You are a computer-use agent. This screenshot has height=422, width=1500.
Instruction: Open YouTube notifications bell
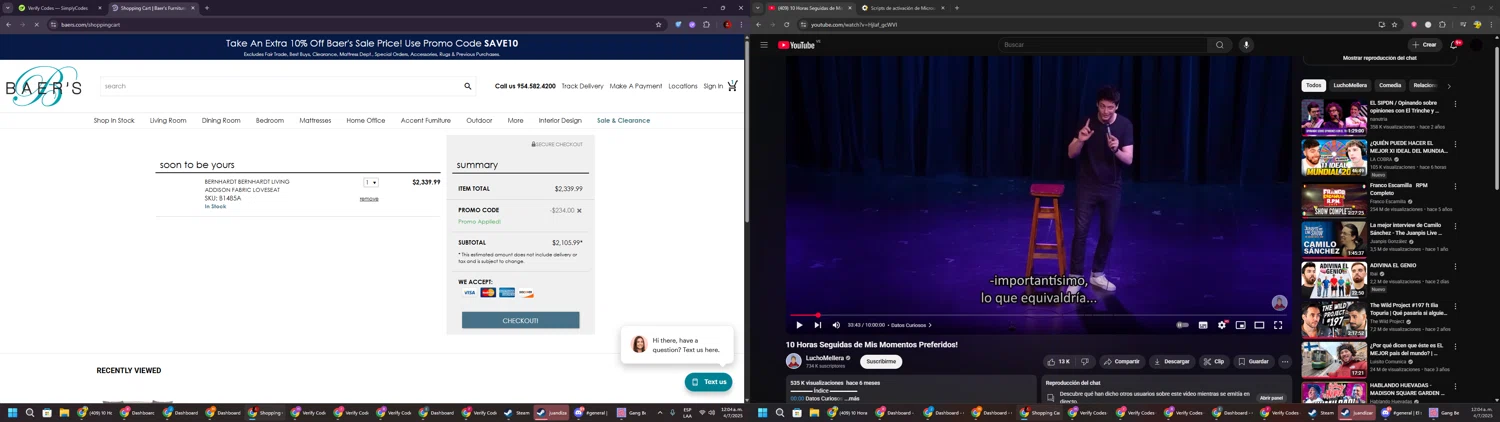tap(1454, 45)
